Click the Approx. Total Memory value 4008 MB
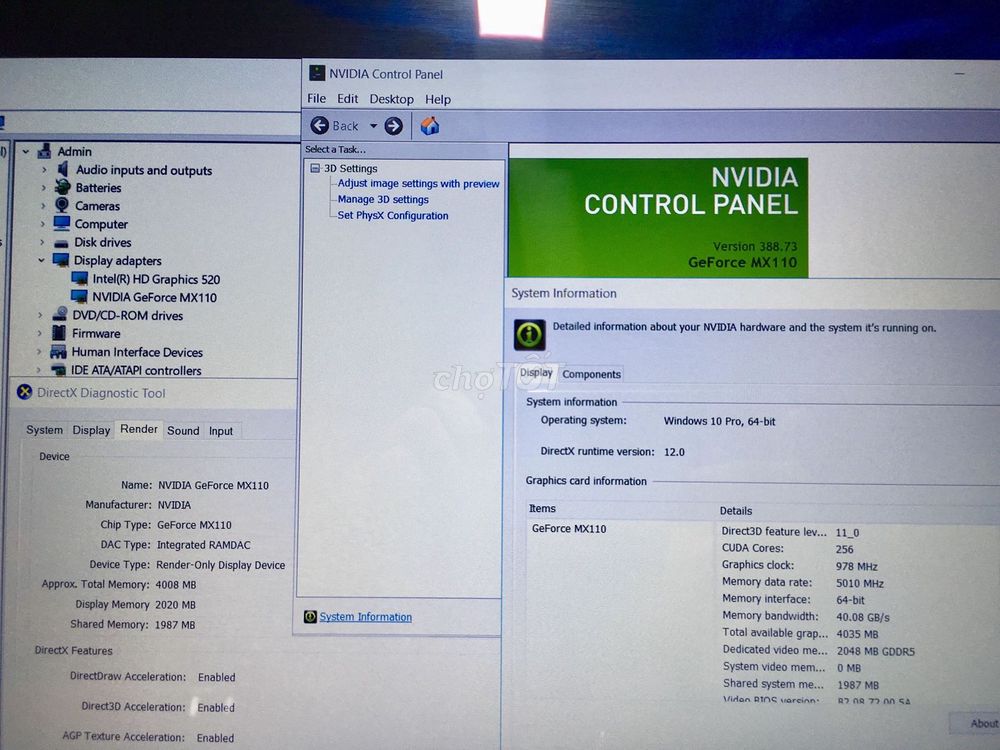1000x750 pixels. 175,585
